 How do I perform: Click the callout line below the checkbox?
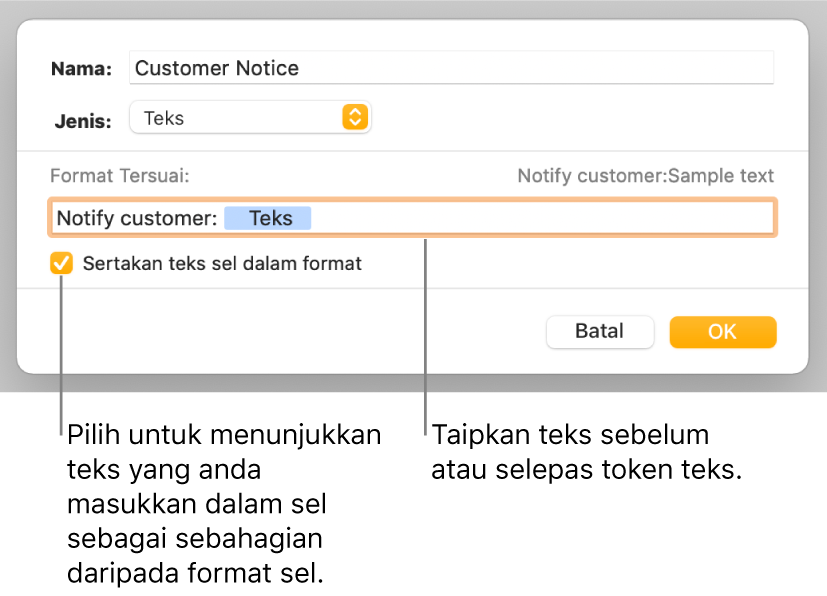(62, 350)
